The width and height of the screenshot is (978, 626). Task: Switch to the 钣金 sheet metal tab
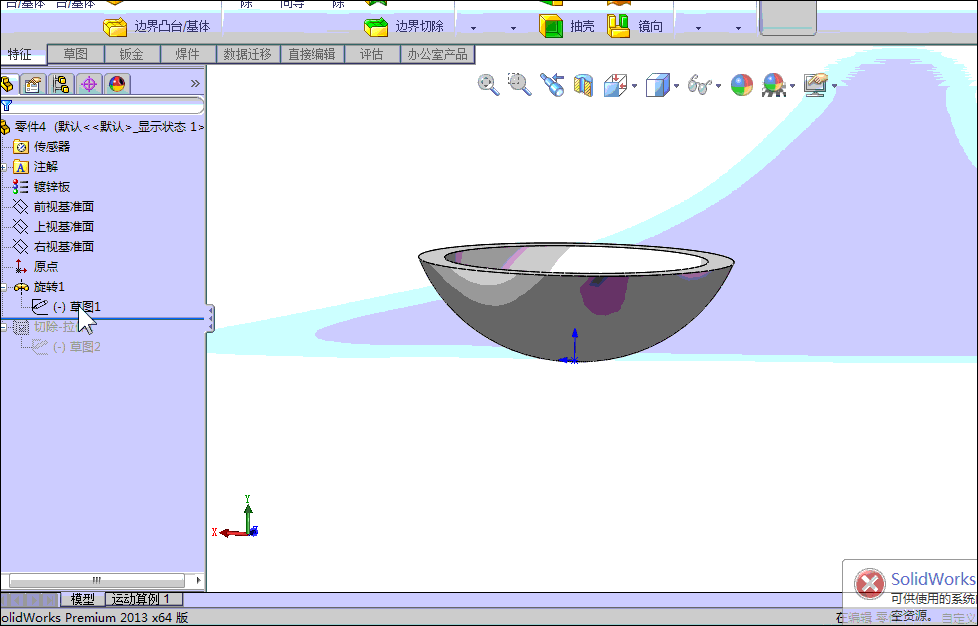tap(132, 54)
